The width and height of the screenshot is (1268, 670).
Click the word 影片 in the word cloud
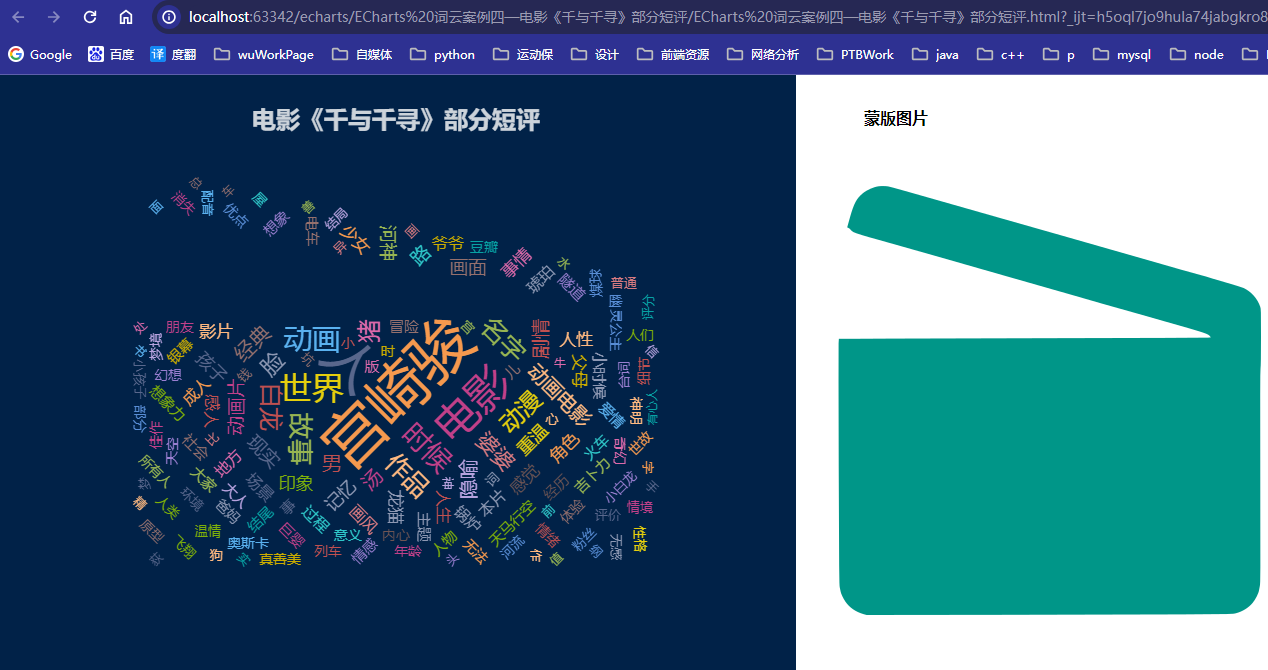(215, 332)
